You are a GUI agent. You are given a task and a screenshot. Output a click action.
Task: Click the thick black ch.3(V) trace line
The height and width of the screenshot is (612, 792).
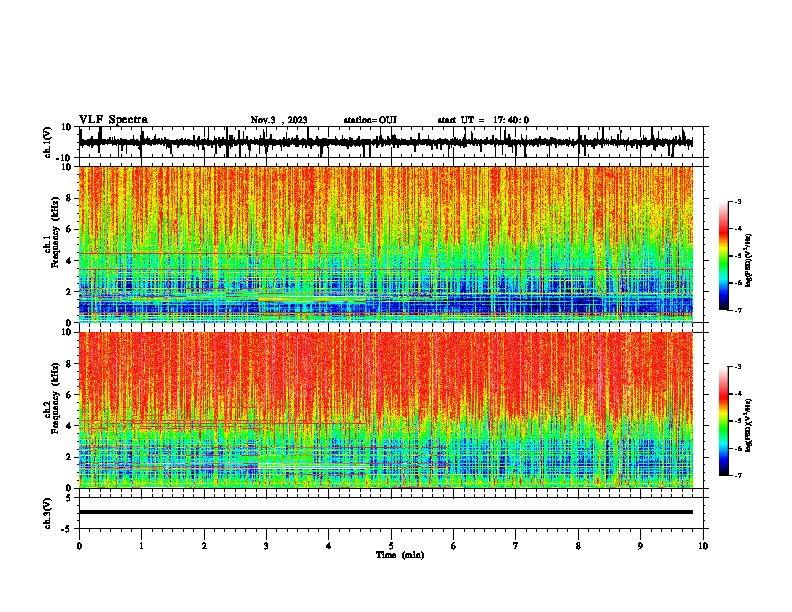click(x=385, y=512)
